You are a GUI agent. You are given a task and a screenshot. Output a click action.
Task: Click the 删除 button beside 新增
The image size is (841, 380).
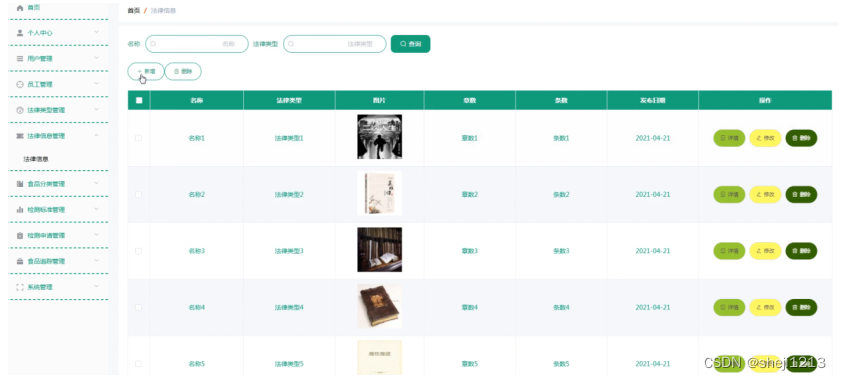pos(183,71)
